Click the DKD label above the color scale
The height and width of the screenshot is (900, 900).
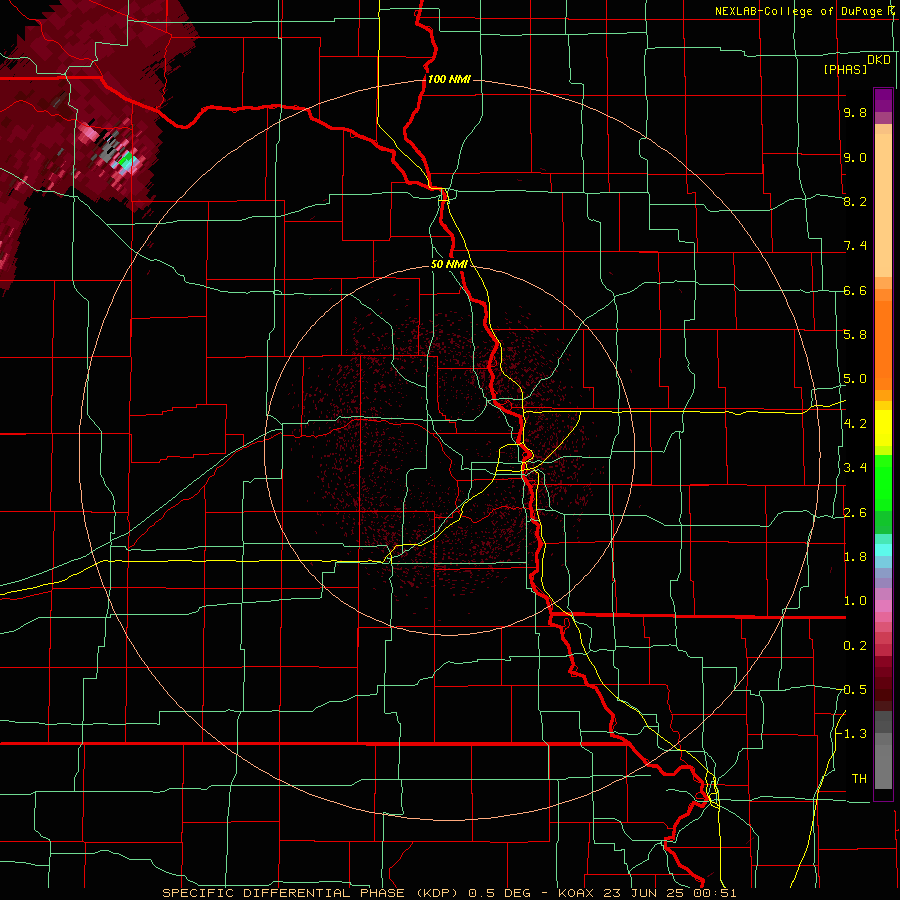pyautogui.click(x=879, y=60)
